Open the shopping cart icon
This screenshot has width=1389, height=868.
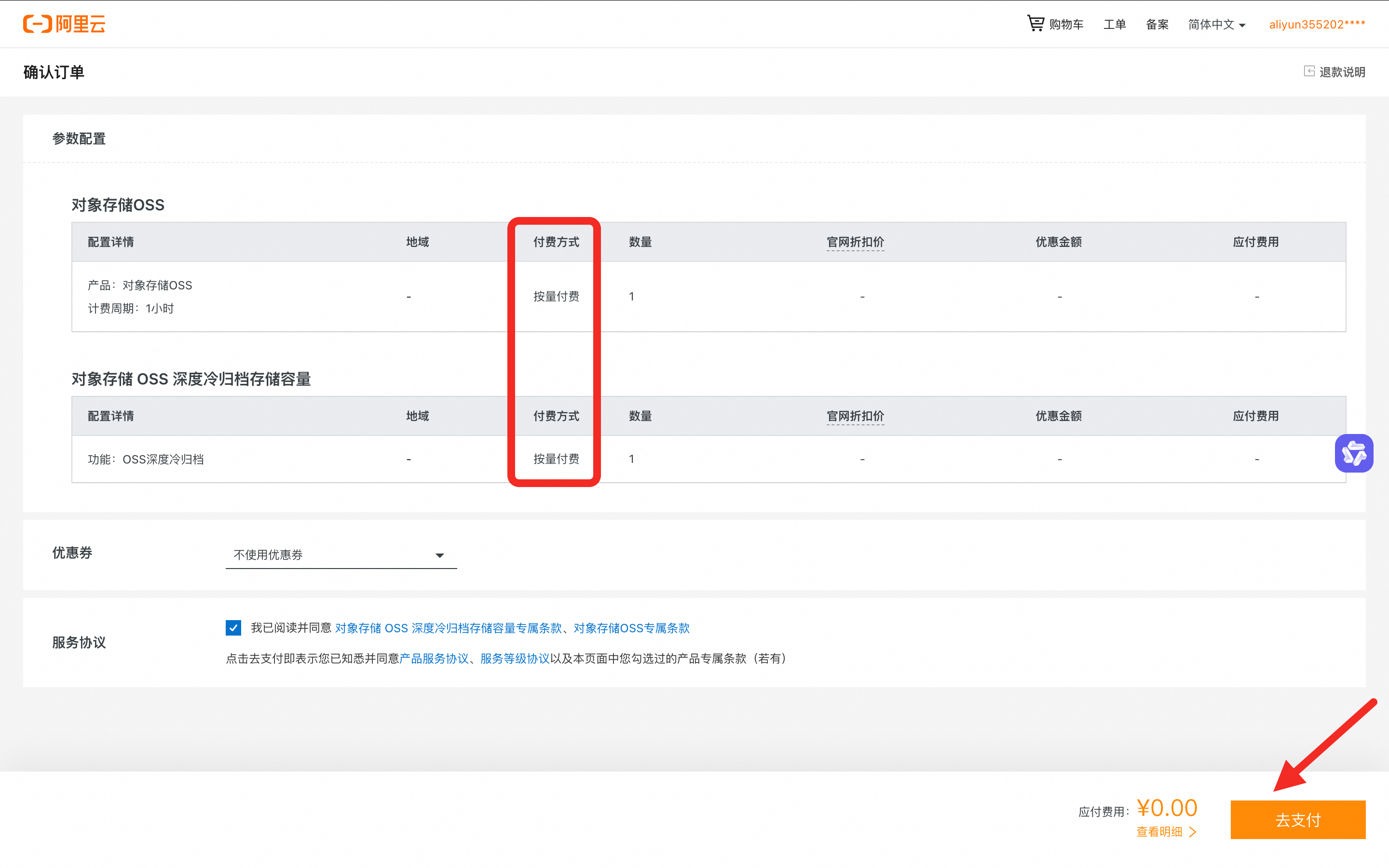(x=1035, y=24)
